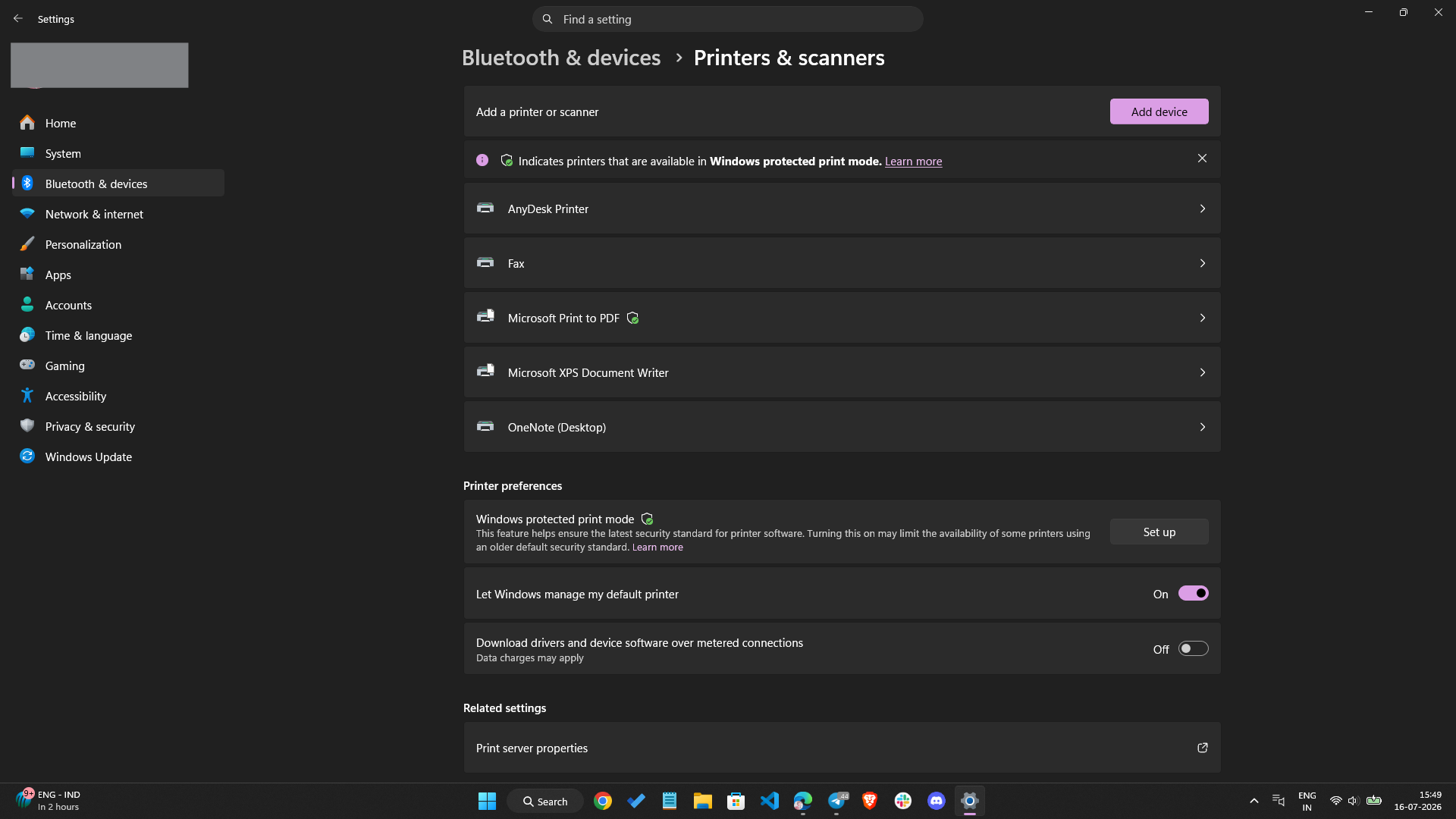Click the AnyDesk Printer icon
Screen dimensions: 1456x819
pos(485,208)
